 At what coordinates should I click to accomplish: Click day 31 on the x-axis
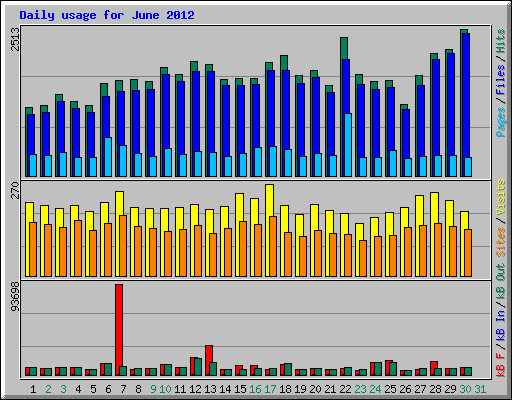480,389
